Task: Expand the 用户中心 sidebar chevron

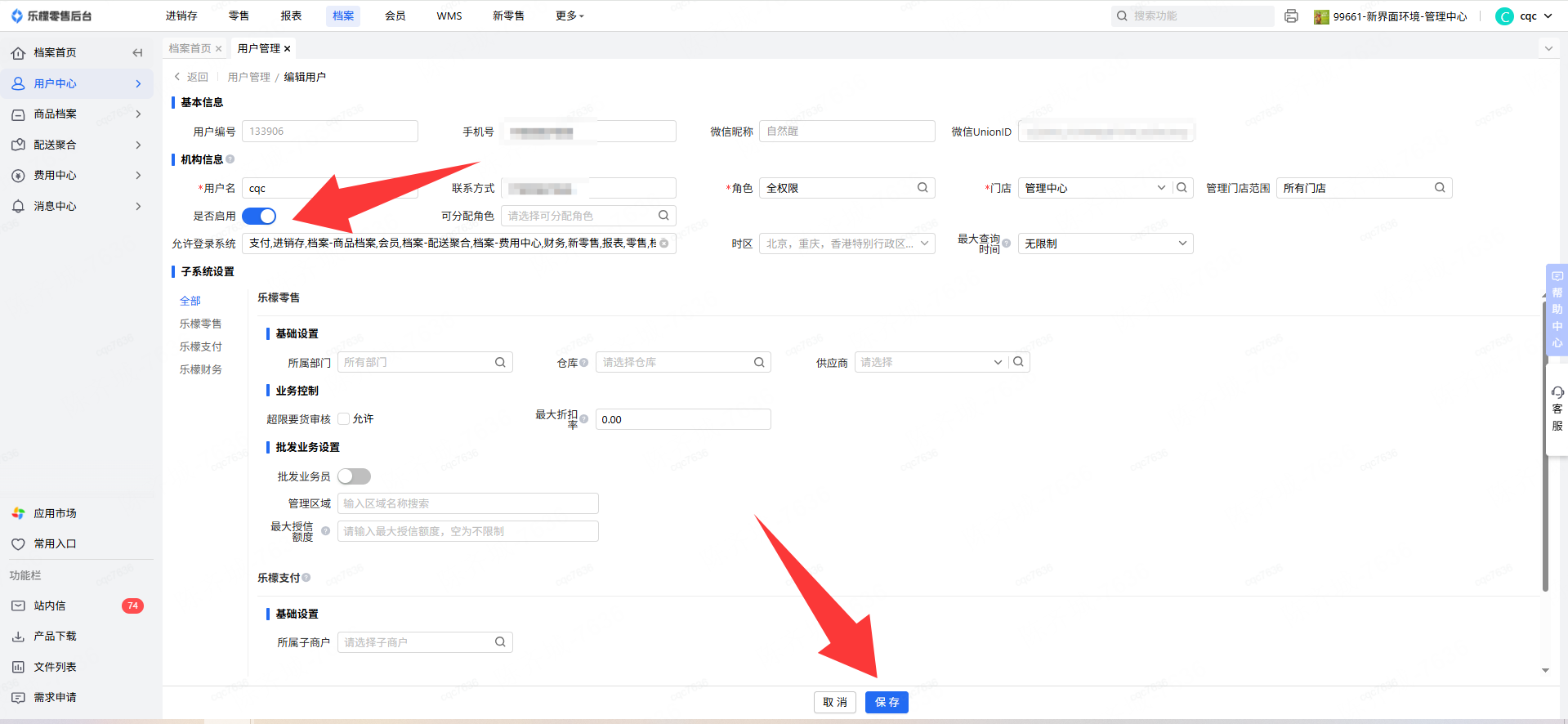Action: (x=138, y=83)
